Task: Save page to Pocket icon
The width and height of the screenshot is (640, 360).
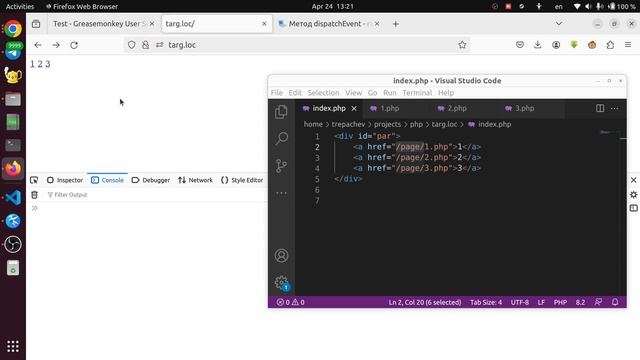Action: point(520,45)
